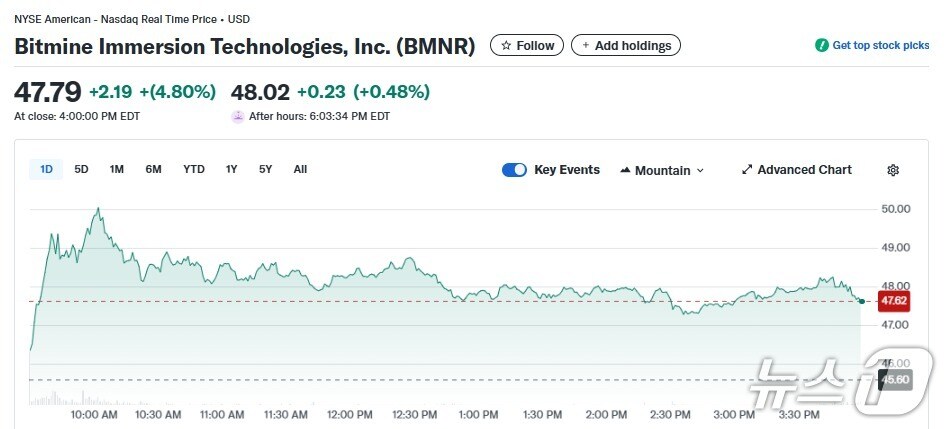
Task: Open chart settings gear icon
Action: click(x=893, y=170)
